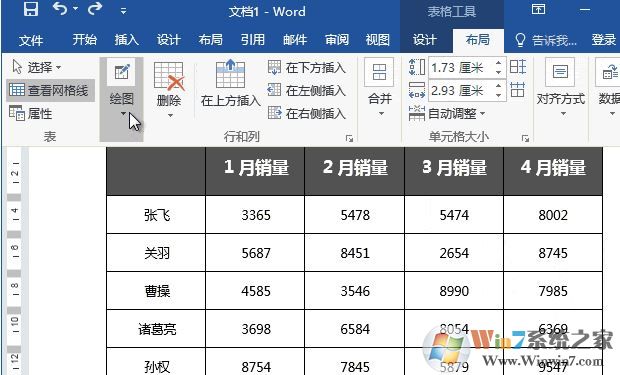The image size is (620, 375).
Task: Expand the 绘图 dropdown arrow
Action: (123, 114)
